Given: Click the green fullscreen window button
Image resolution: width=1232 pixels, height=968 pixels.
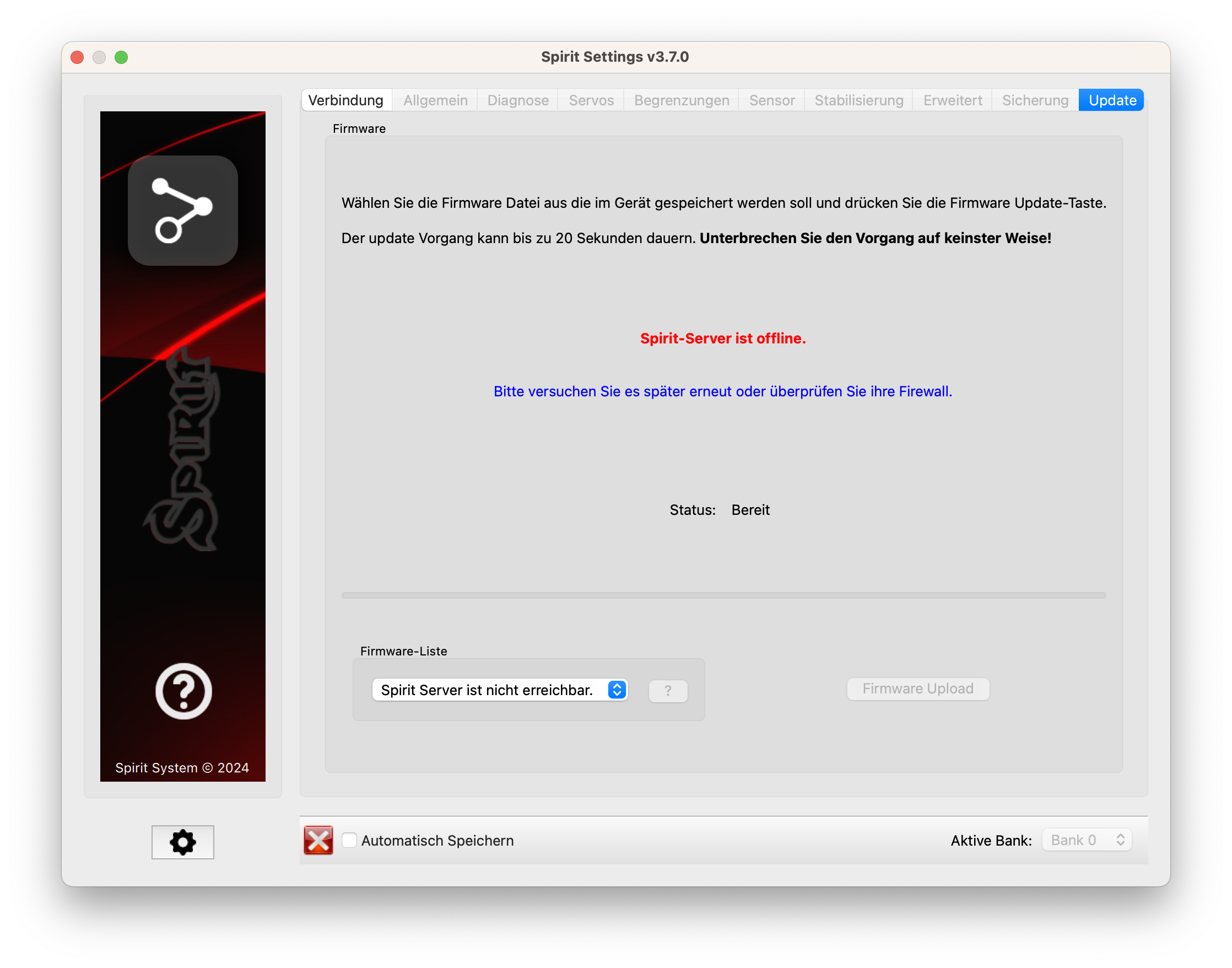Looking at the screenshot, I should [121, 57].
